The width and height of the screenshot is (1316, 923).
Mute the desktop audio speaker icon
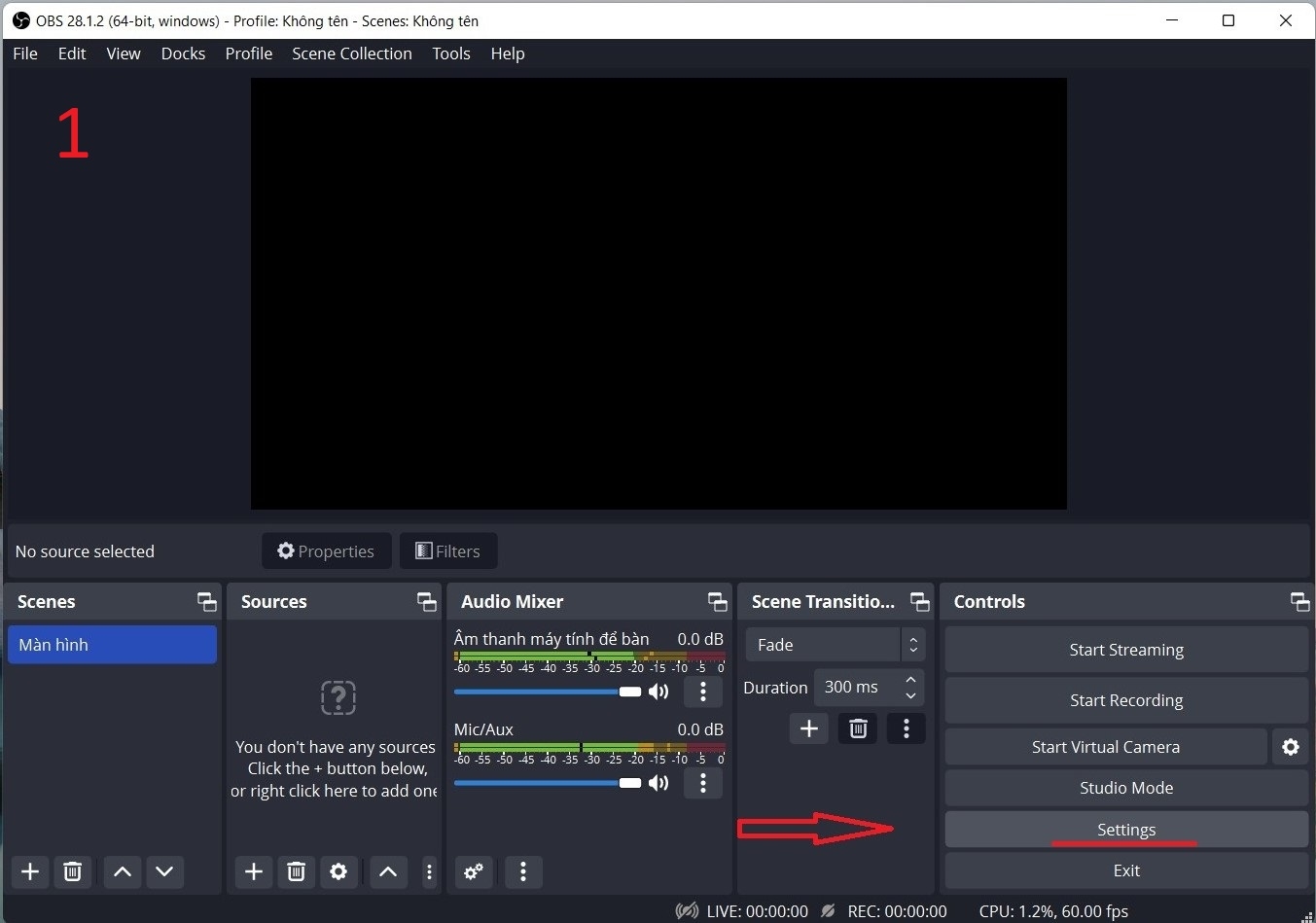[659, 692]
